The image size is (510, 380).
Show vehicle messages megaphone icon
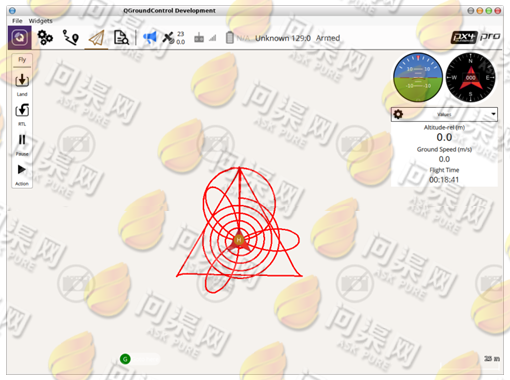click(x=150, y=37)
